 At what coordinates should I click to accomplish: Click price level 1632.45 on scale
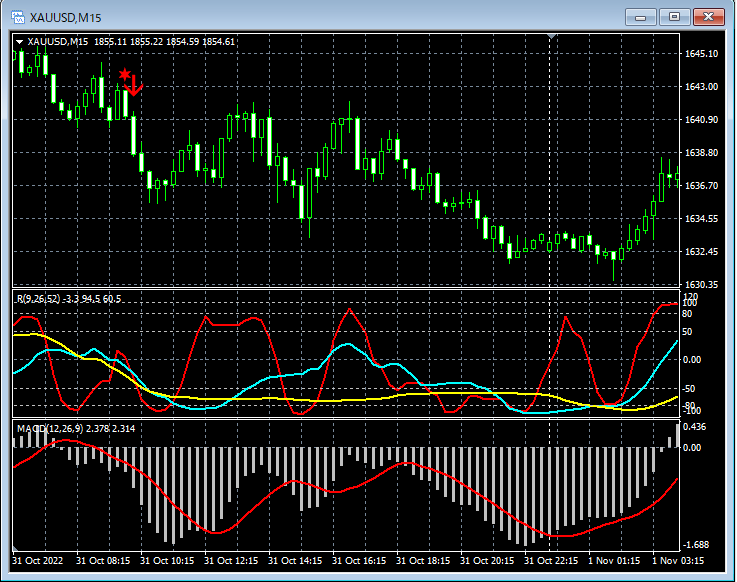(x=701, y=252)
